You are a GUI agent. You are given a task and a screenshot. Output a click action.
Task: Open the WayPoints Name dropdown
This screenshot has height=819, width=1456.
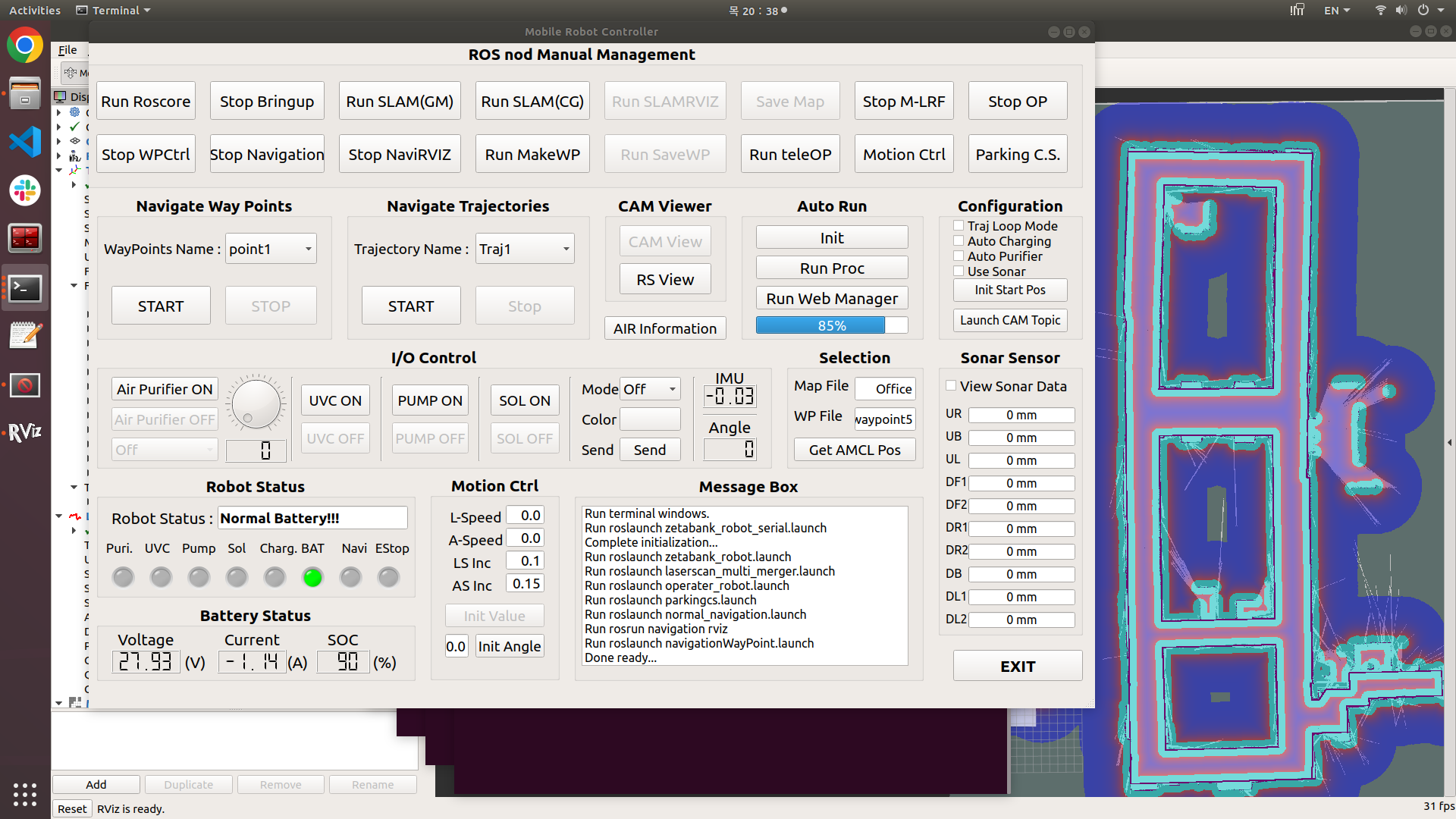pyautogui.click(x=271, y=249)
